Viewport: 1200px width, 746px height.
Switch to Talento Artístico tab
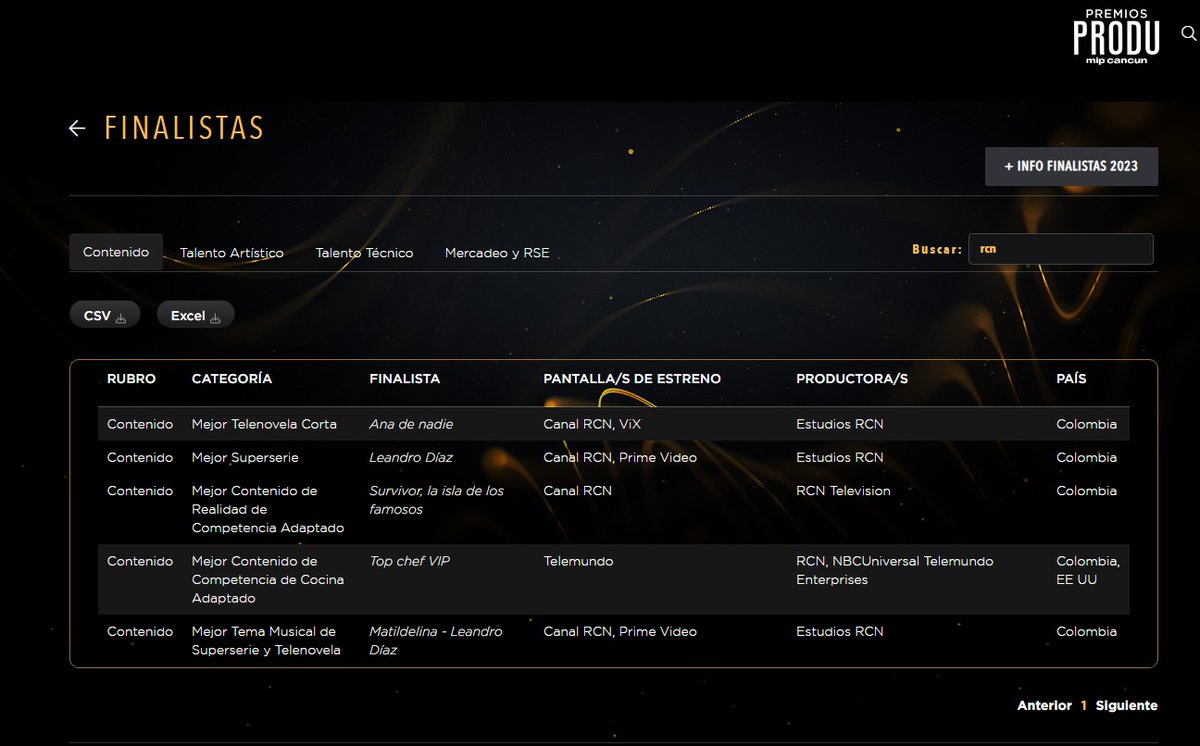pos(231,253)
